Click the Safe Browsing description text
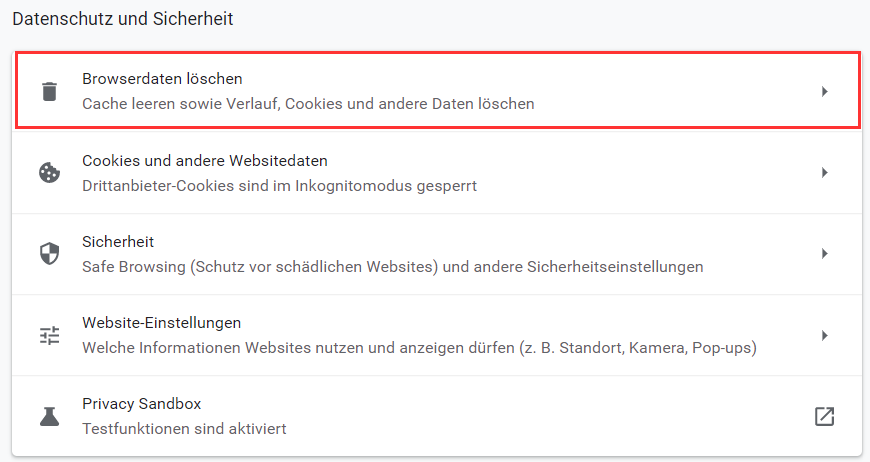The height and width of the screenshot is (462, 870). 393,267
